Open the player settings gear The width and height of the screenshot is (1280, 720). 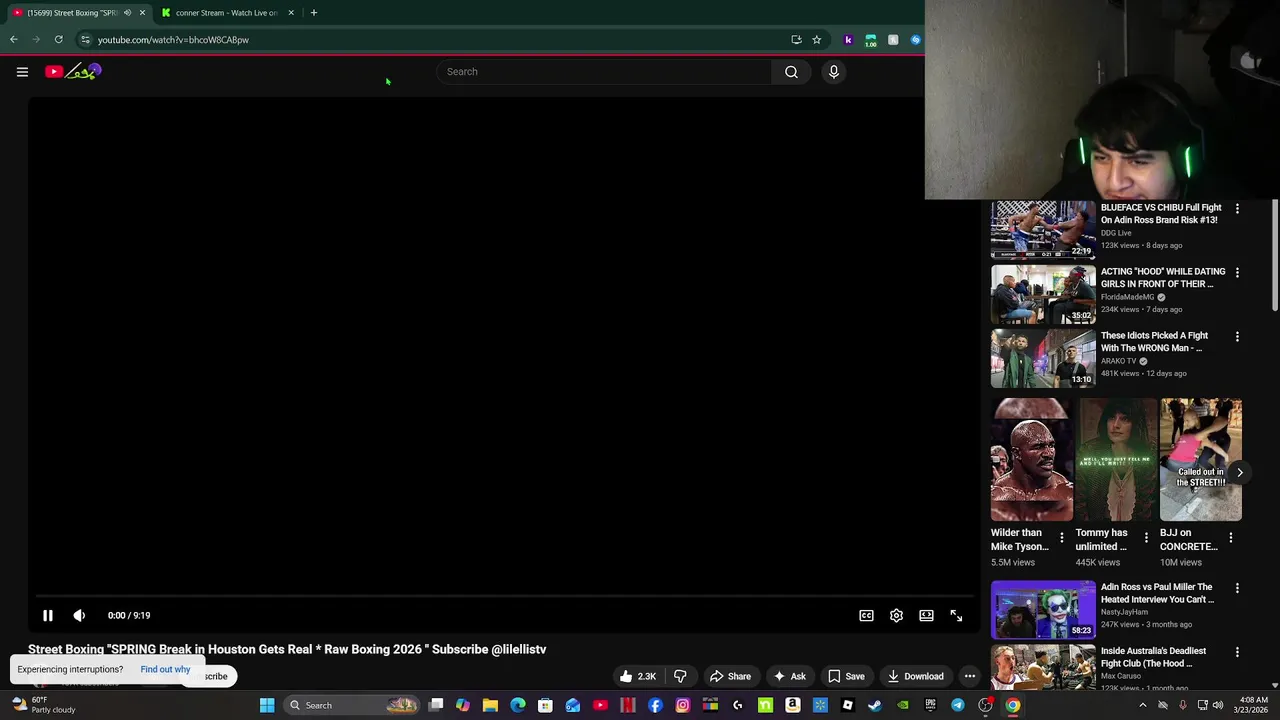[896, 615]
